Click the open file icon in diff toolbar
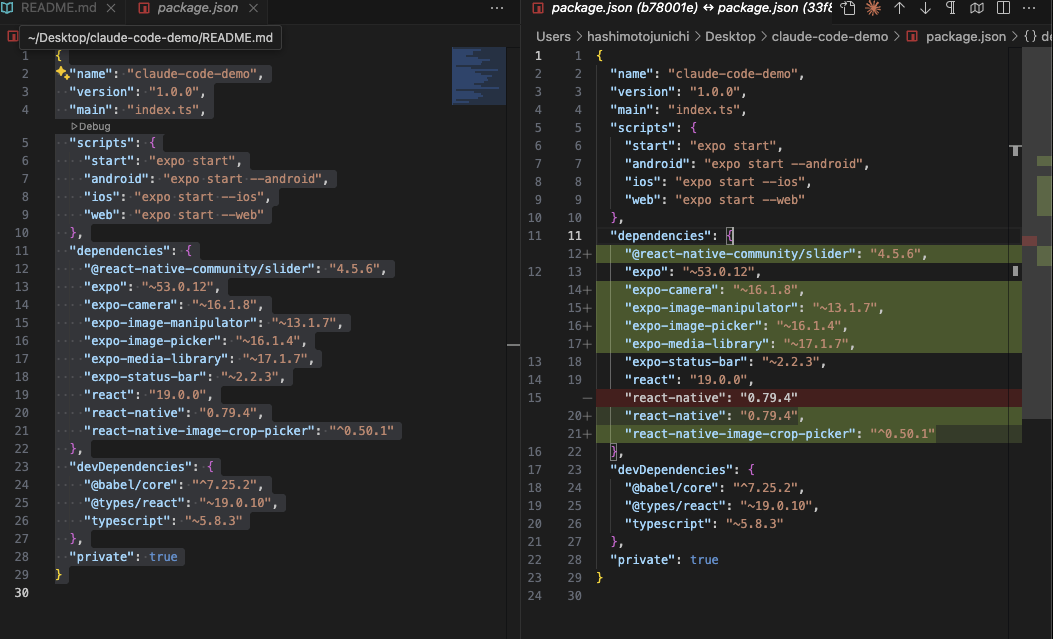1053x639 pixels. coord(848,8)
